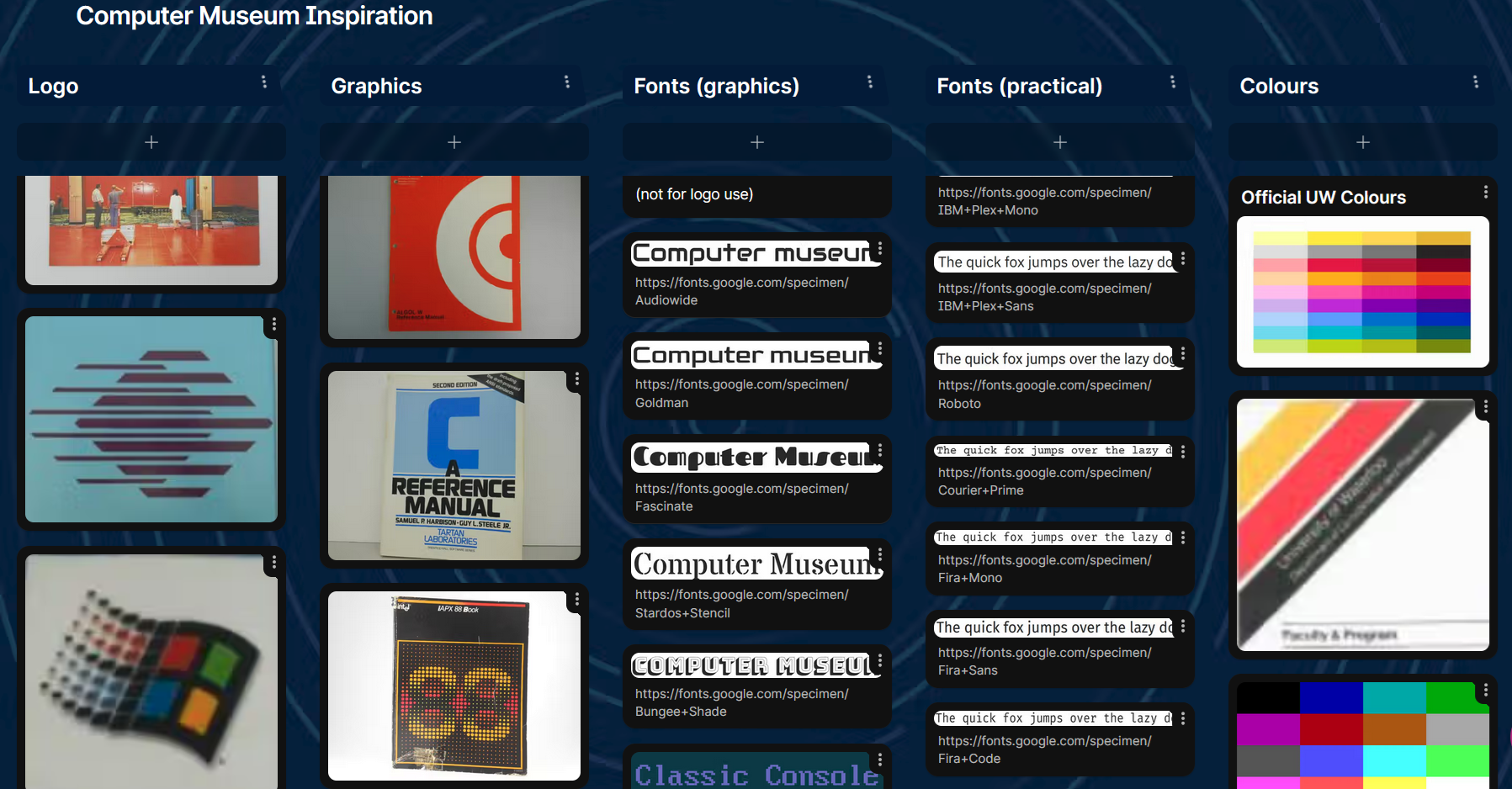Open the Official UW Colours card menu
This screenshot has width=1512, height=789.
point(1486,192)
